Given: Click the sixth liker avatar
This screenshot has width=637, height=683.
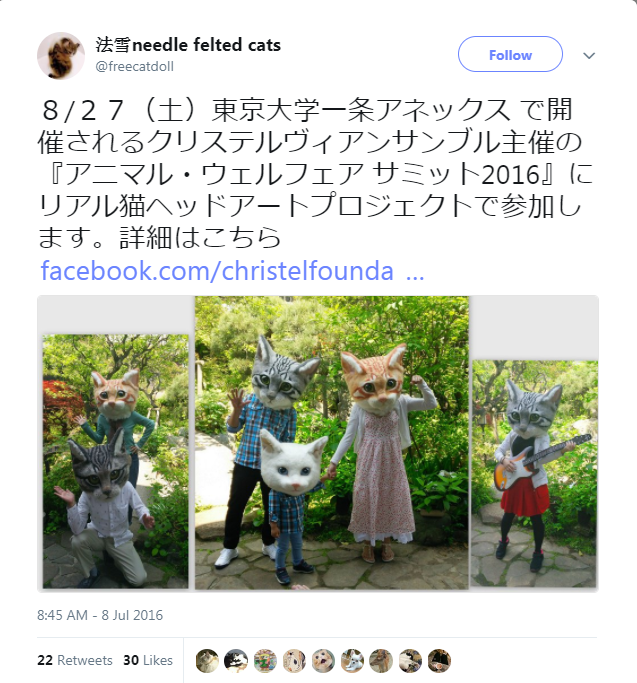Looking at the screenshot, I should point(352,661).
